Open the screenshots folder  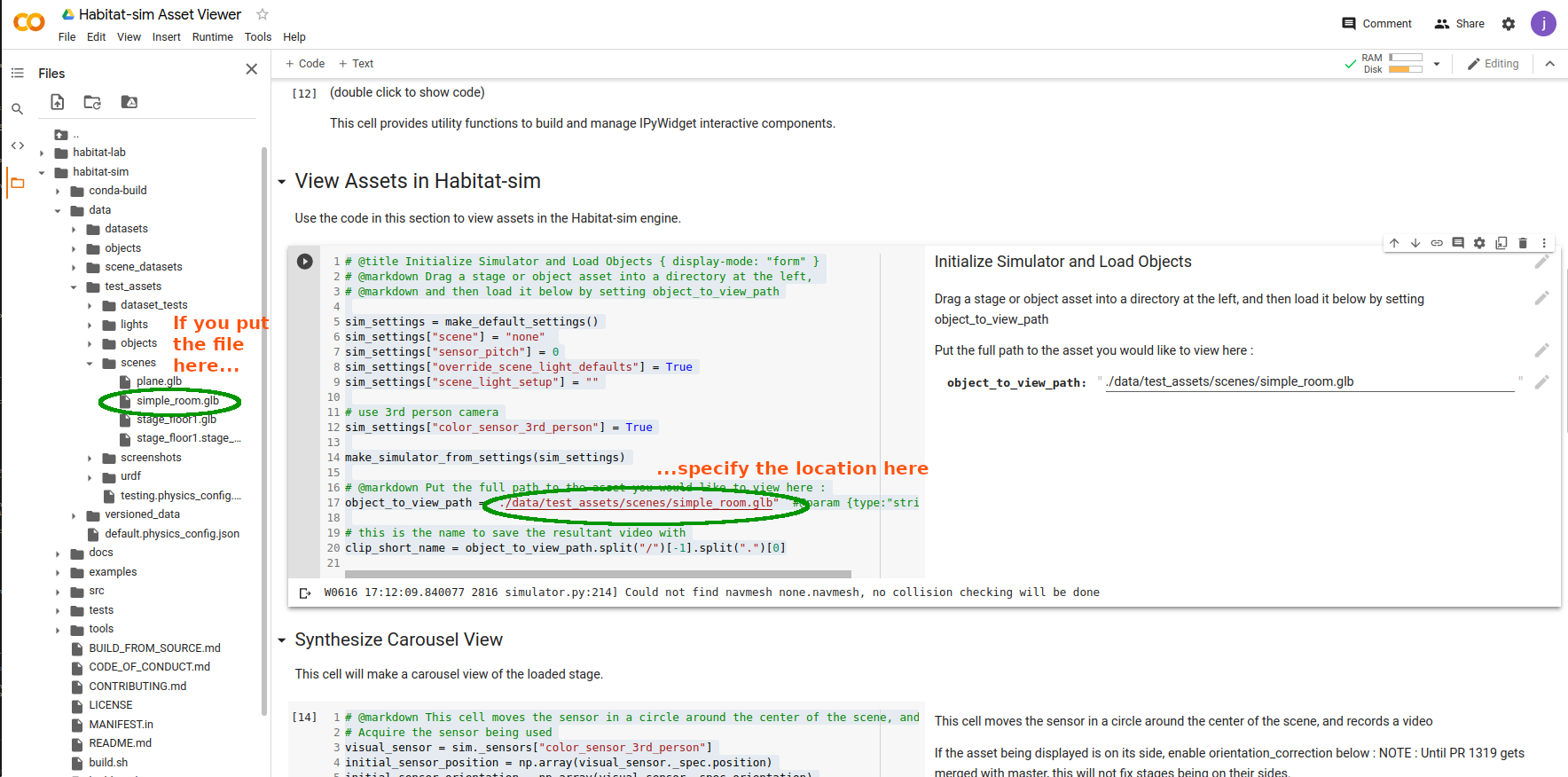coord(151,458)
